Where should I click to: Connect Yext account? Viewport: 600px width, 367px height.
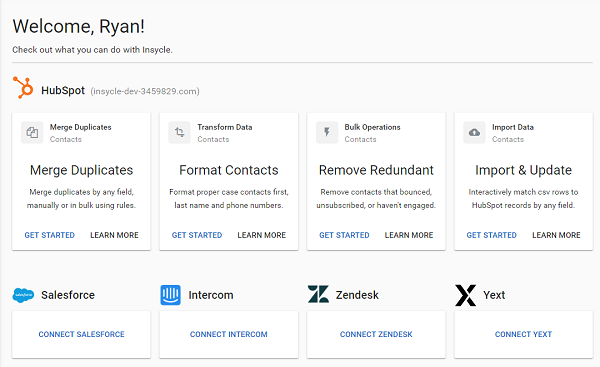523,334
